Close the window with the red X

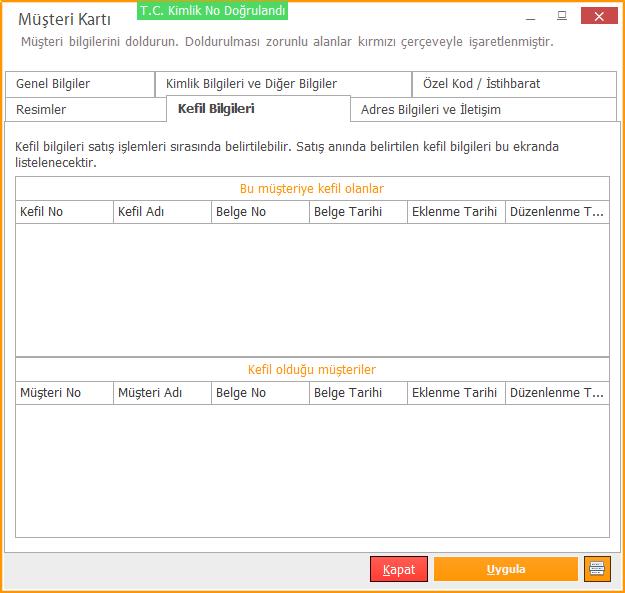598,16
